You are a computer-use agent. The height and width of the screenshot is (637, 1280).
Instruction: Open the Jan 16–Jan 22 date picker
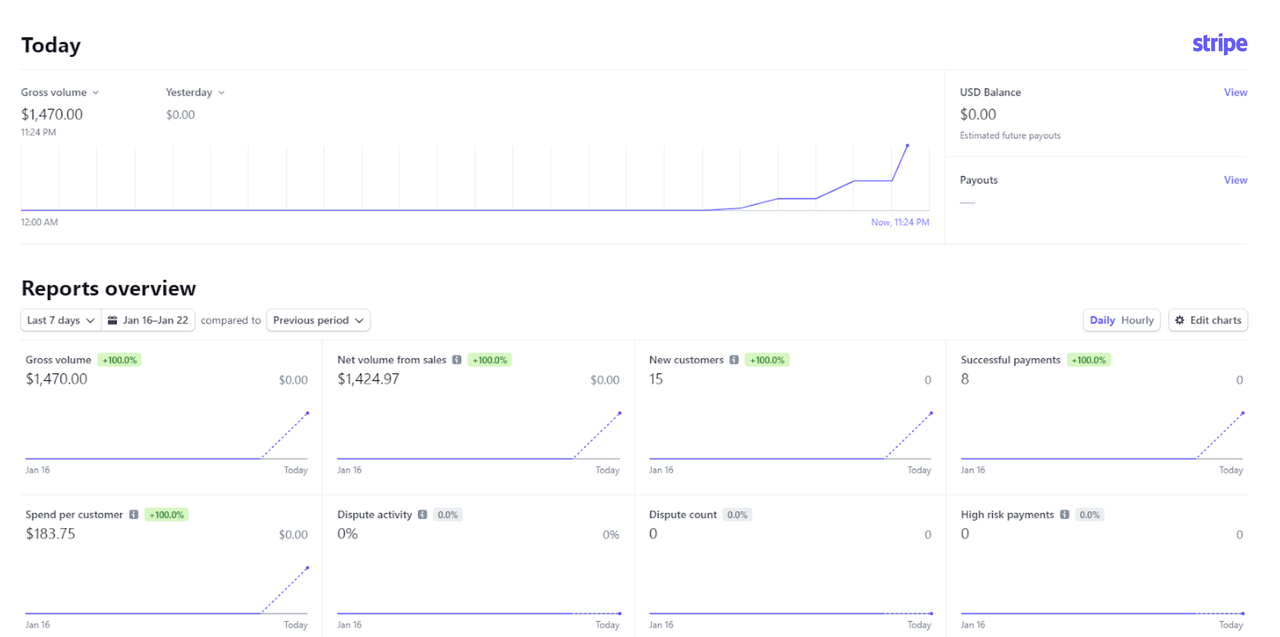coord(148,321)
